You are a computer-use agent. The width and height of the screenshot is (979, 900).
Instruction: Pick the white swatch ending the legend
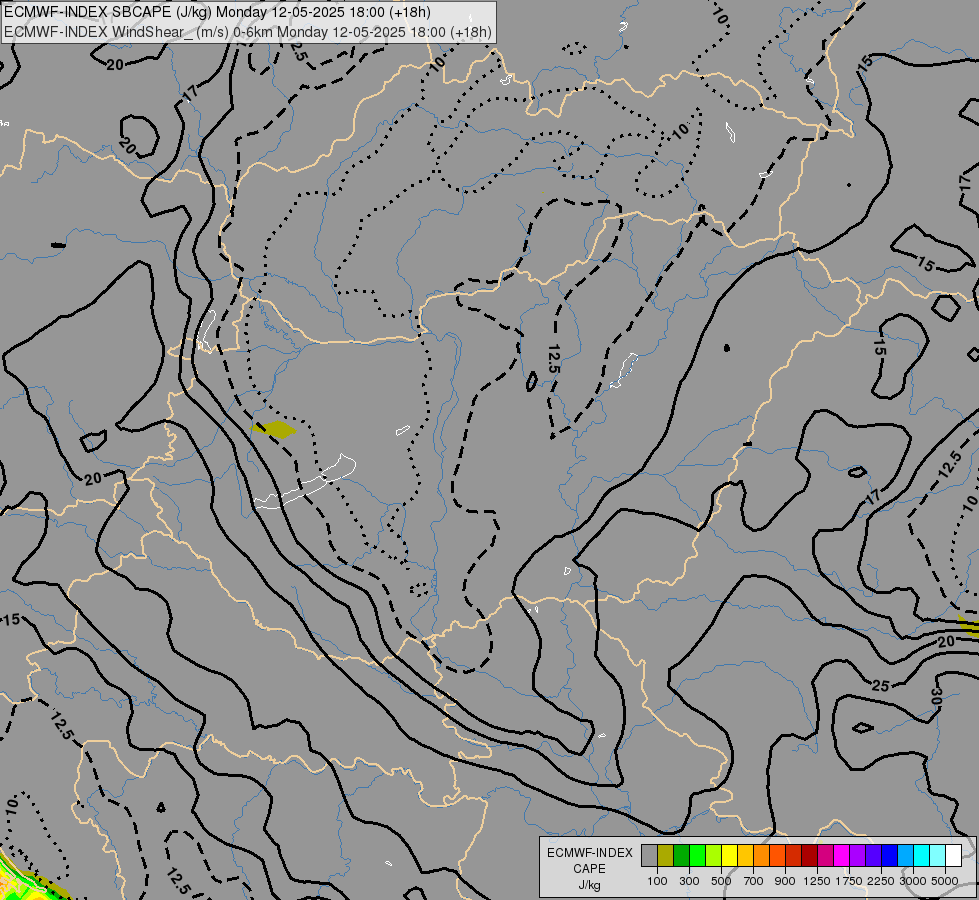(x=953, y=855)
